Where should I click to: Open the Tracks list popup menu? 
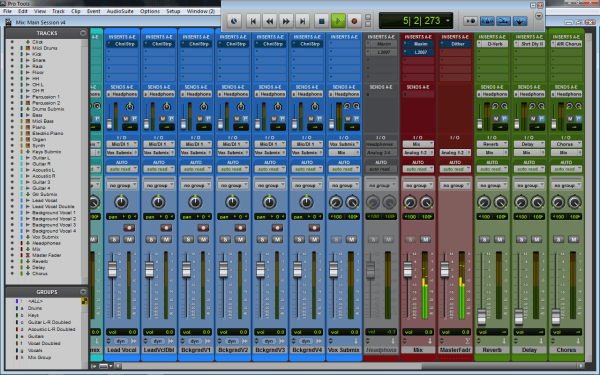coord(83,33)
